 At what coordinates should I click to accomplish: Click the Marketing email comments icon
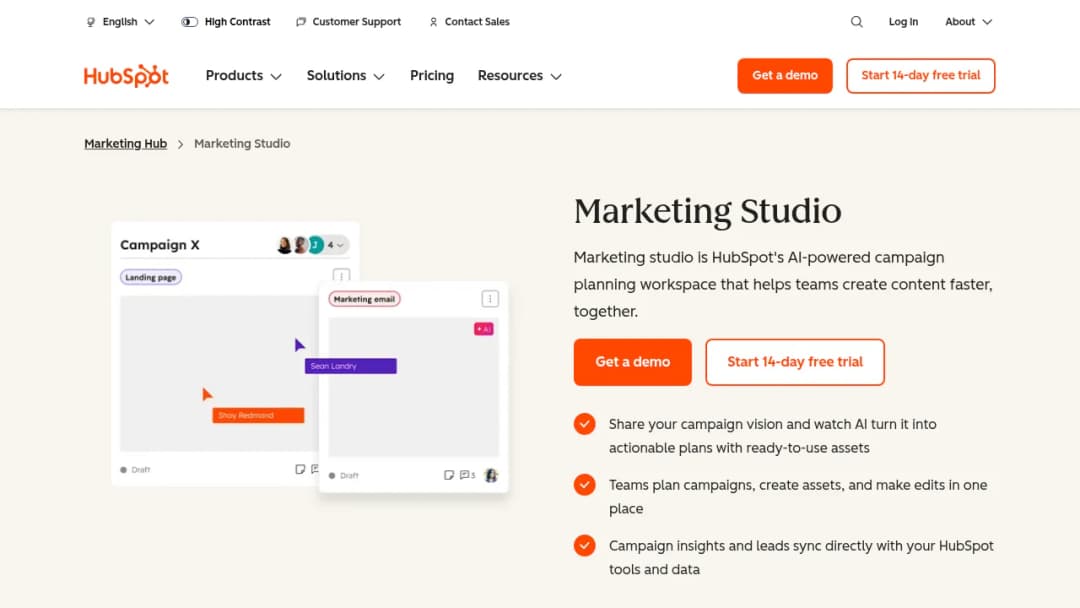click(x=467, y=475)
